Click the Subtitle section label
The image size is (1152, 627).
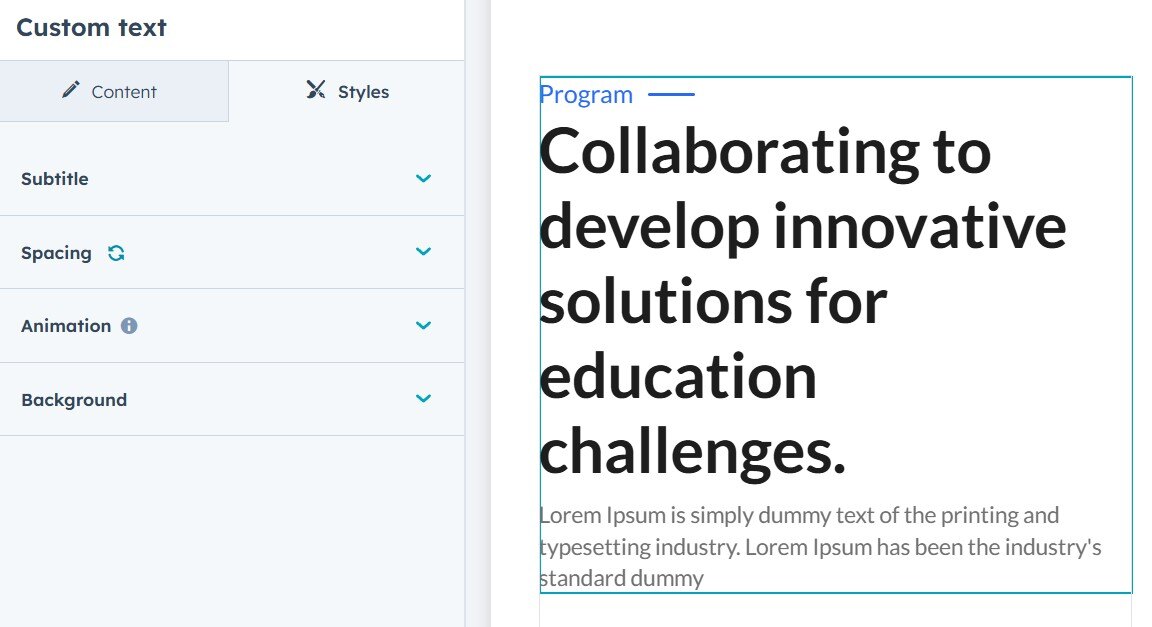[x=55, y=179]
